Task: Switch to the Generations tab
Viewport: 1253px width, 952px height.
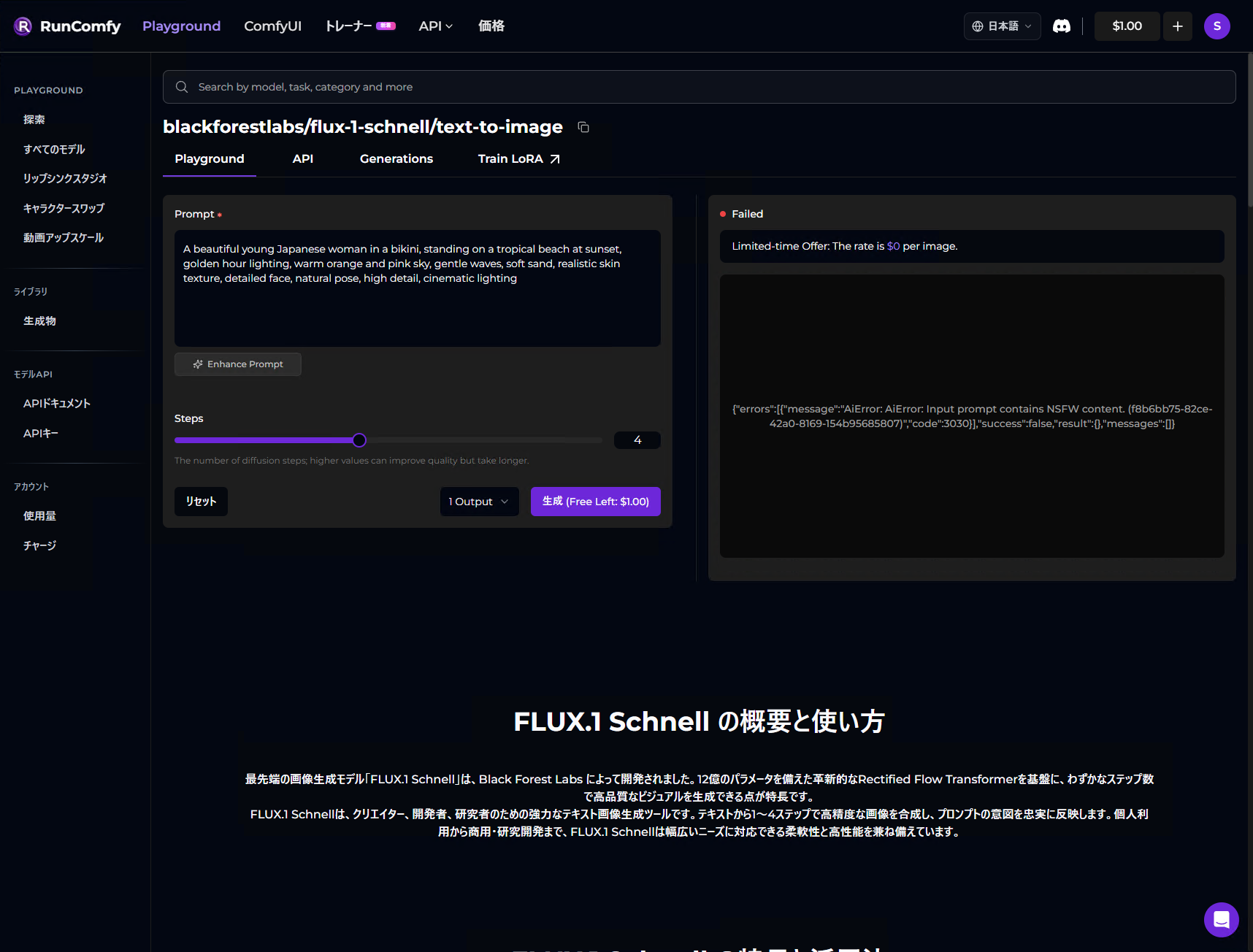Action: 396,158
